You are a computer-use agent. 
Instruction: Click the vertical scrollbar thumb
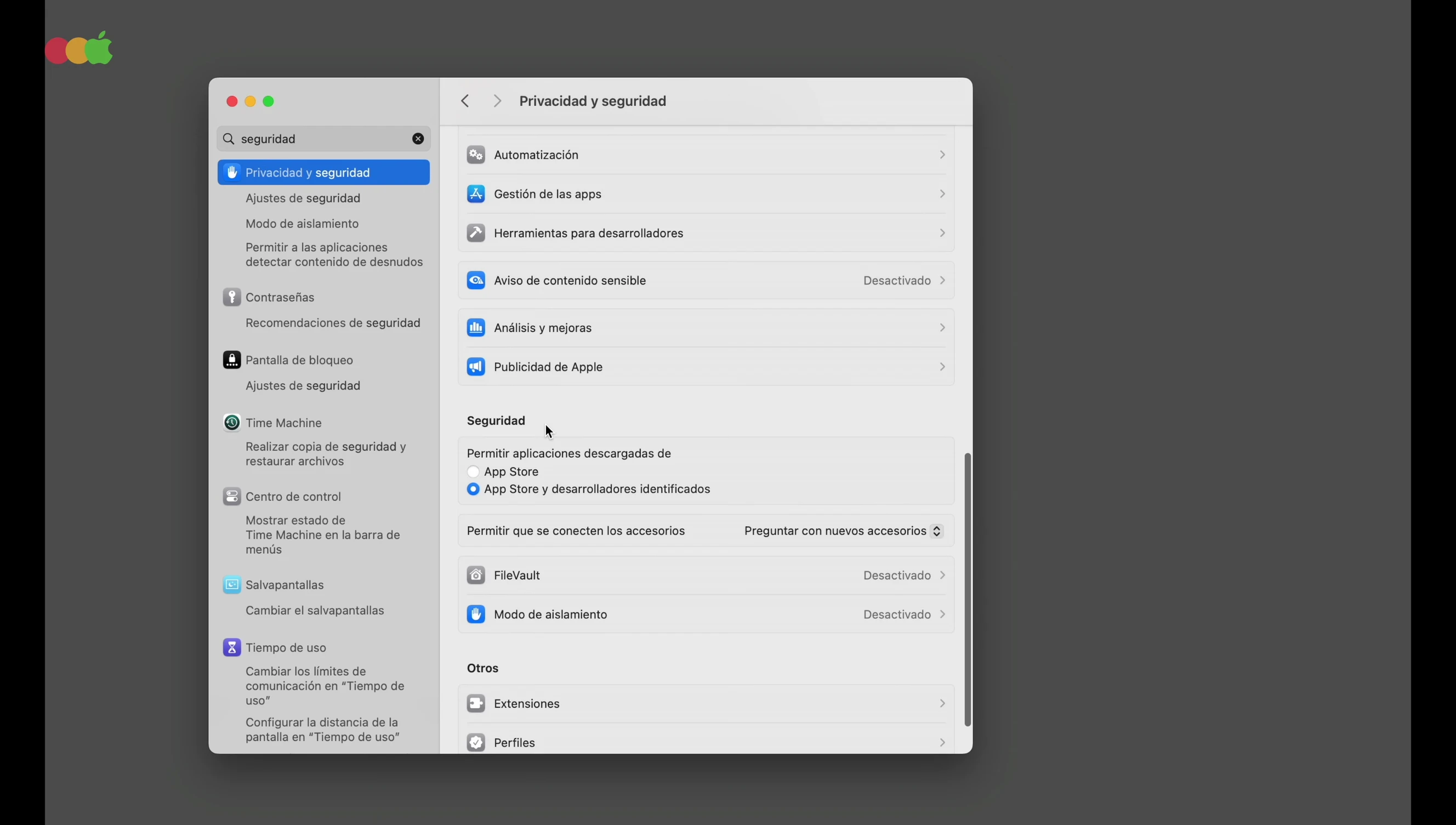[x=967, y=589]
